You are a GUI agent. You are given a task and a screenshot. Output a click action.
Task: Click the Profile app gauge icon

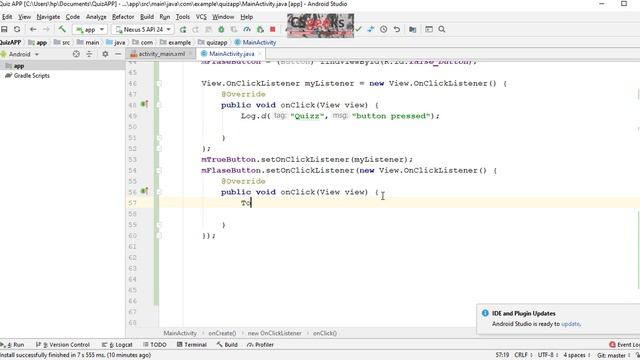click(247, 29)
